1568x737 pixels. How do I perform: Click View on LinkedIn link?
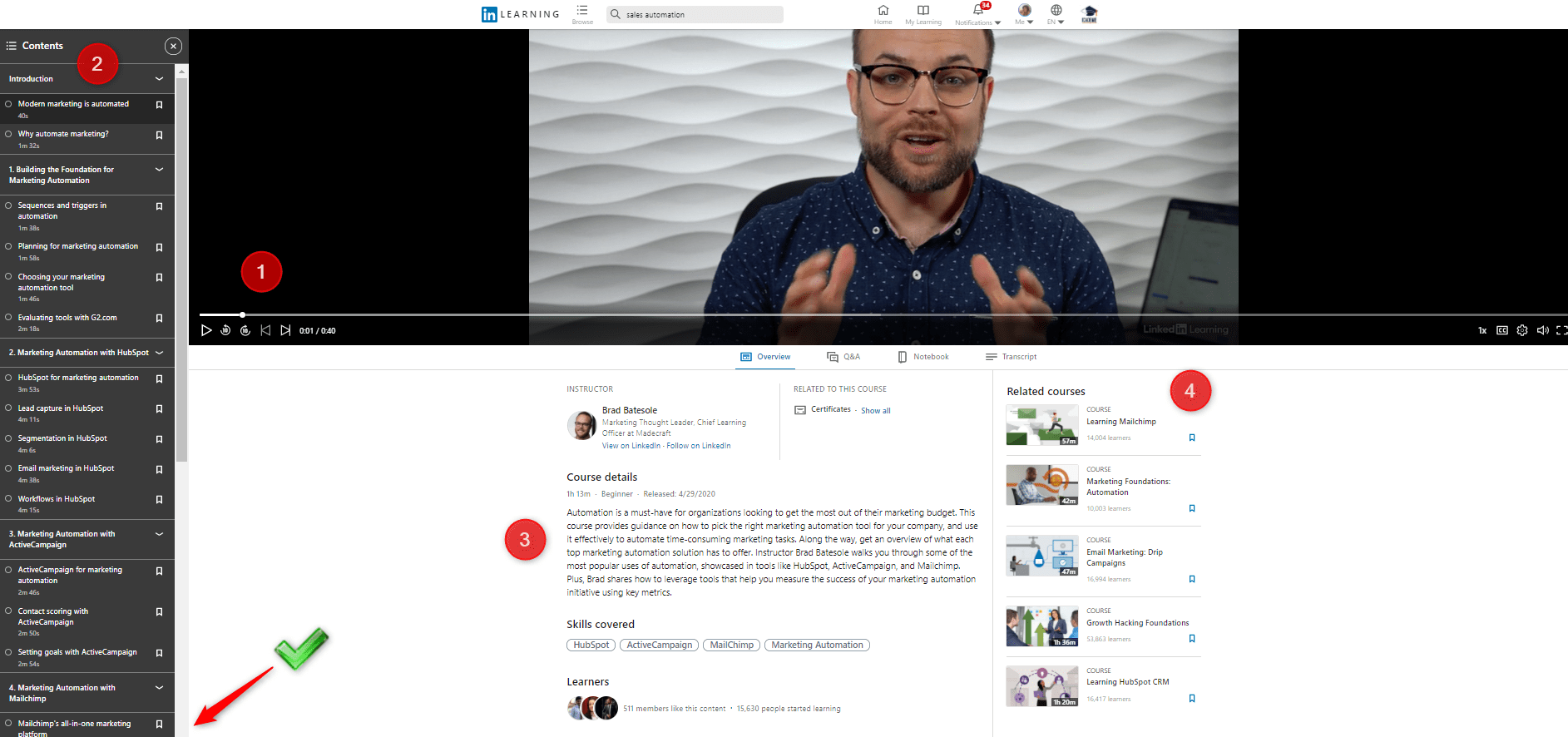(631, 446)
